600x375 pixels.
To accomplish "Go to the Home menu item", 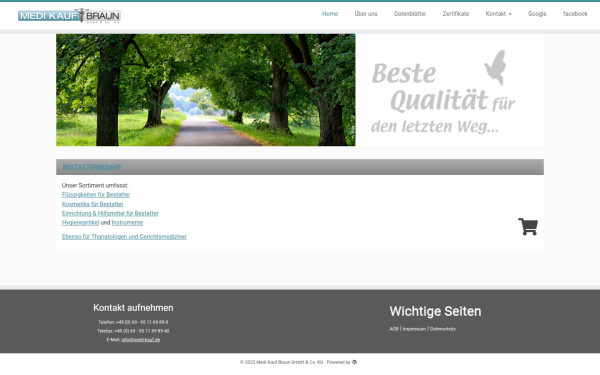I will (x=330, y=14).
